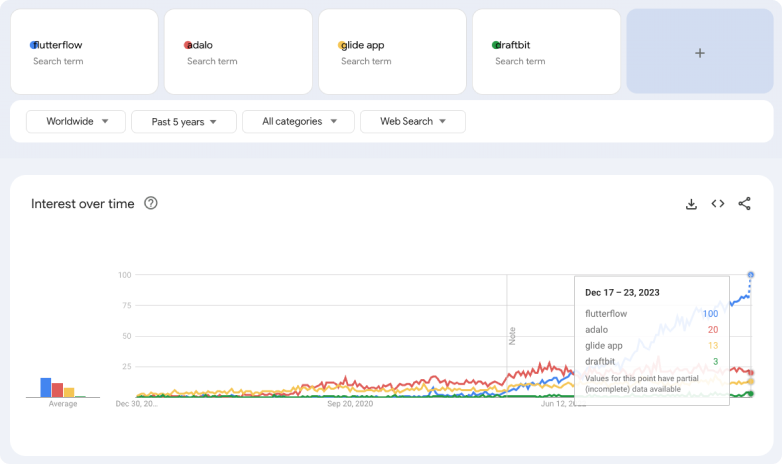Viewport: 782px width, 464px height.
Task: Click the share chart icon
Action: click(x=745, y=204)
